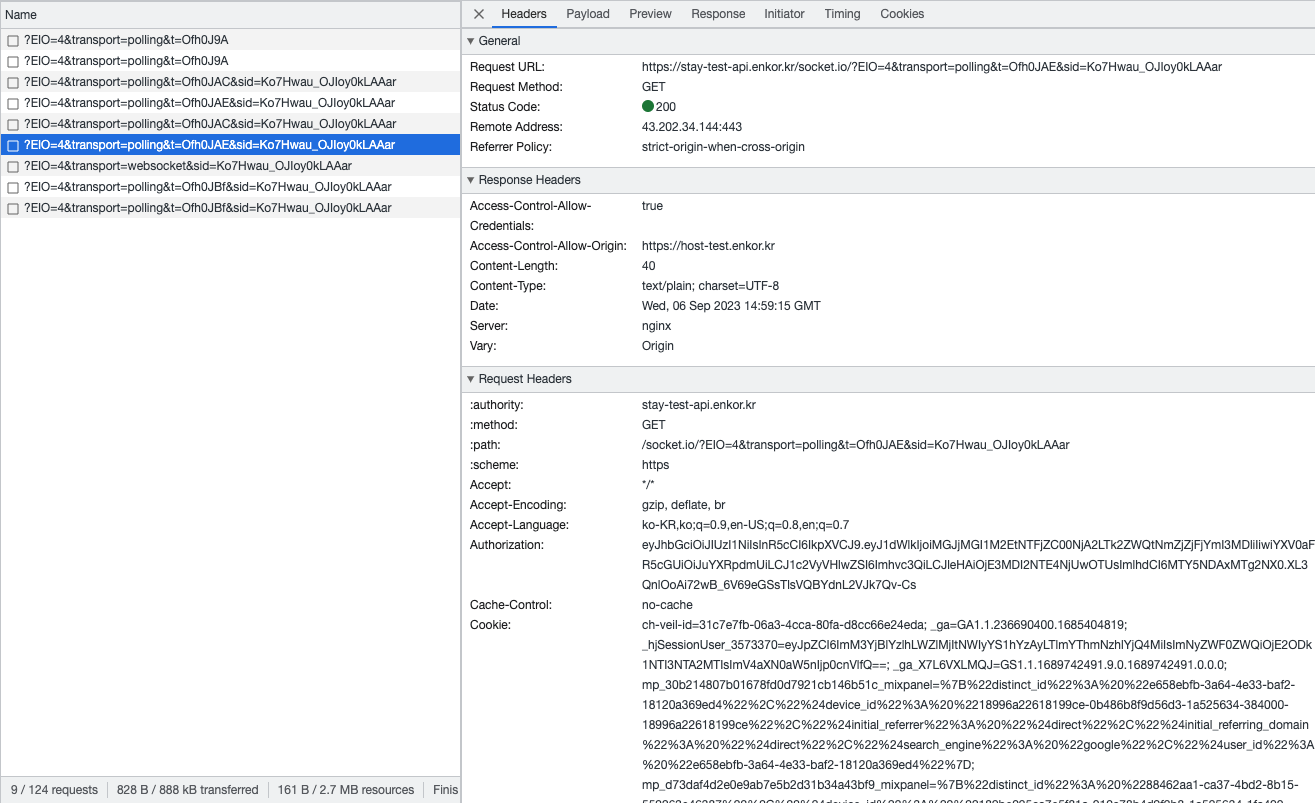
Task: Click the highlighted Ofh0JAE request's file icon
Action: click(13, 145)
